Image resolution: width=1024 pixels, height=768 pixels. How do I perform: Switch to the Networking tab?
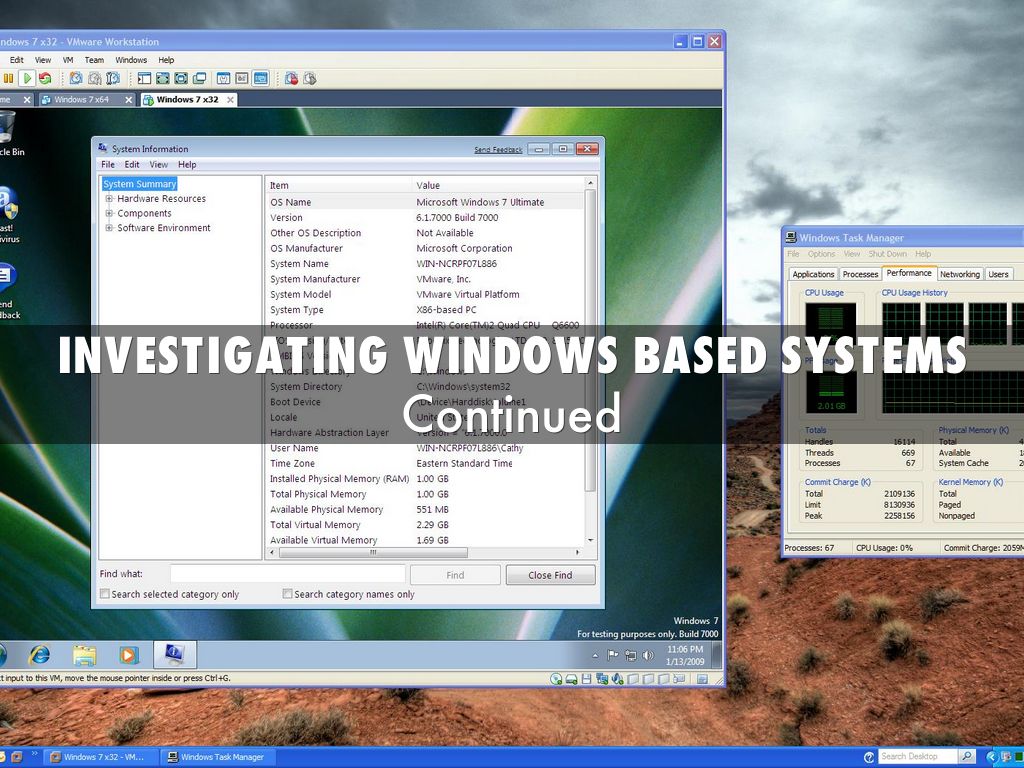tap(959, 274)
